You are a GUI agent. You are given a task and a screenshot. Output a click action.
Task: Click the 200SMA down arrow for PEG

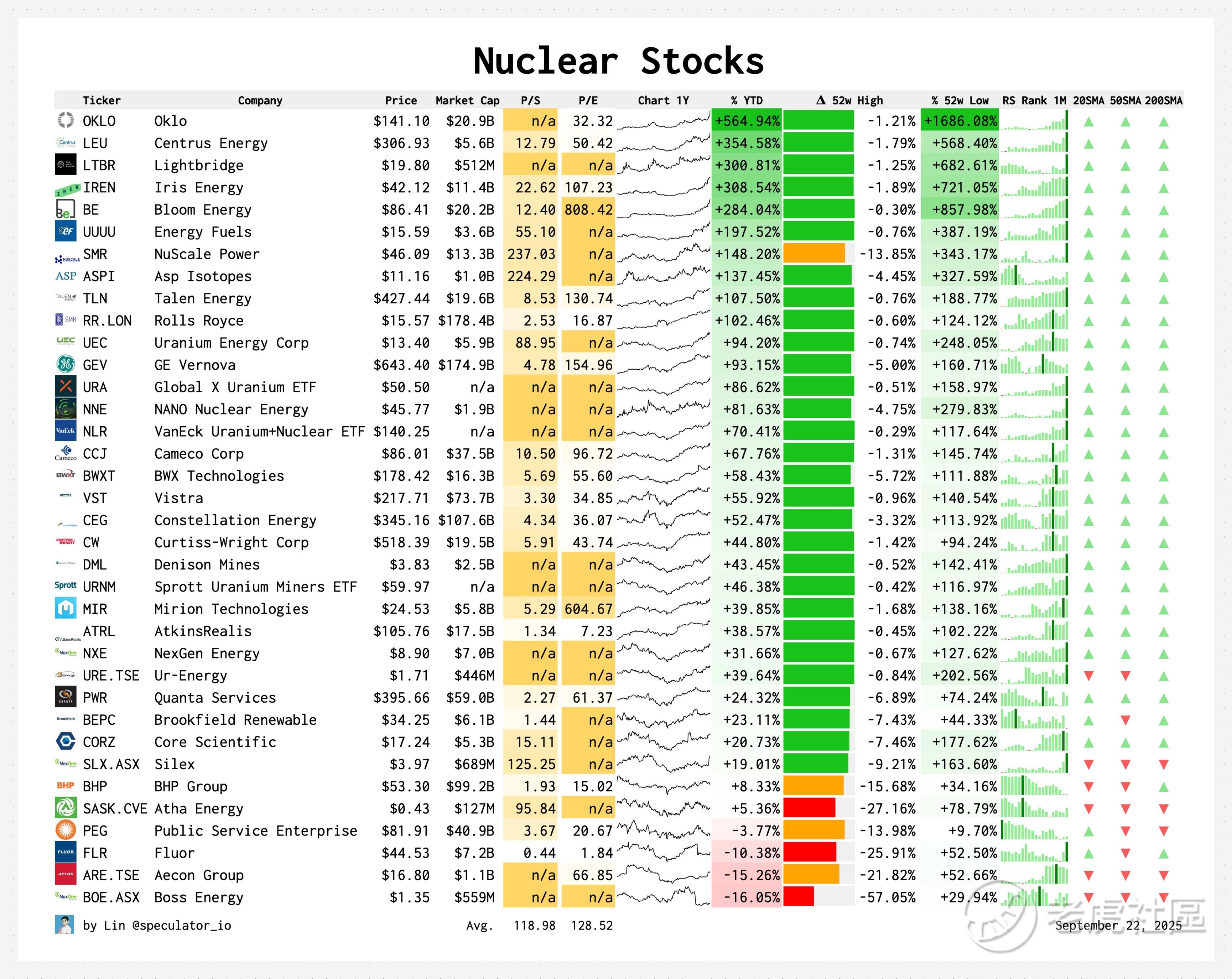point(1164,831)
